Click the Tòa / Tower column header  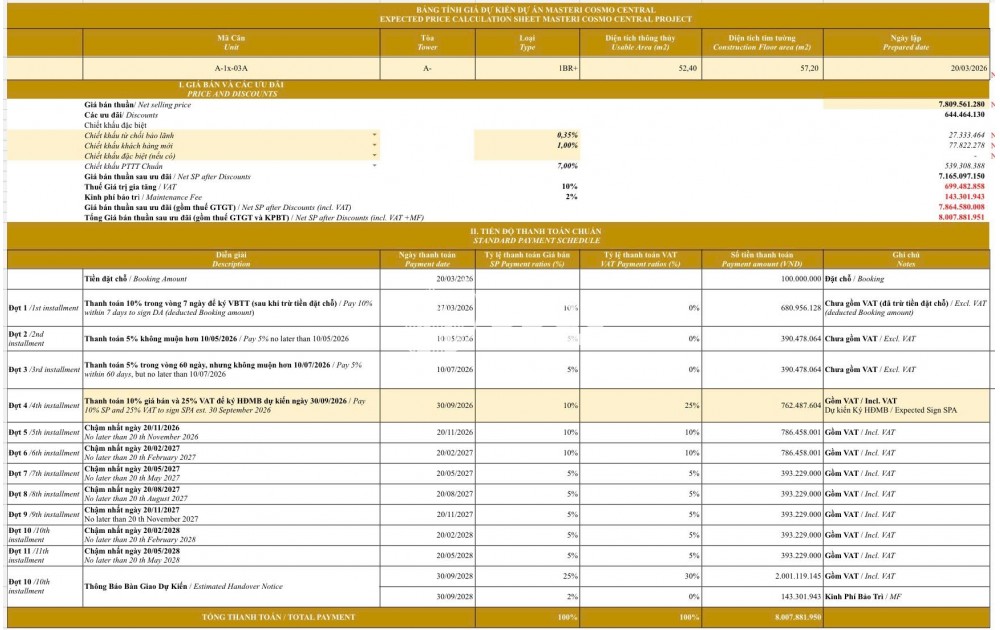point(427,43)
